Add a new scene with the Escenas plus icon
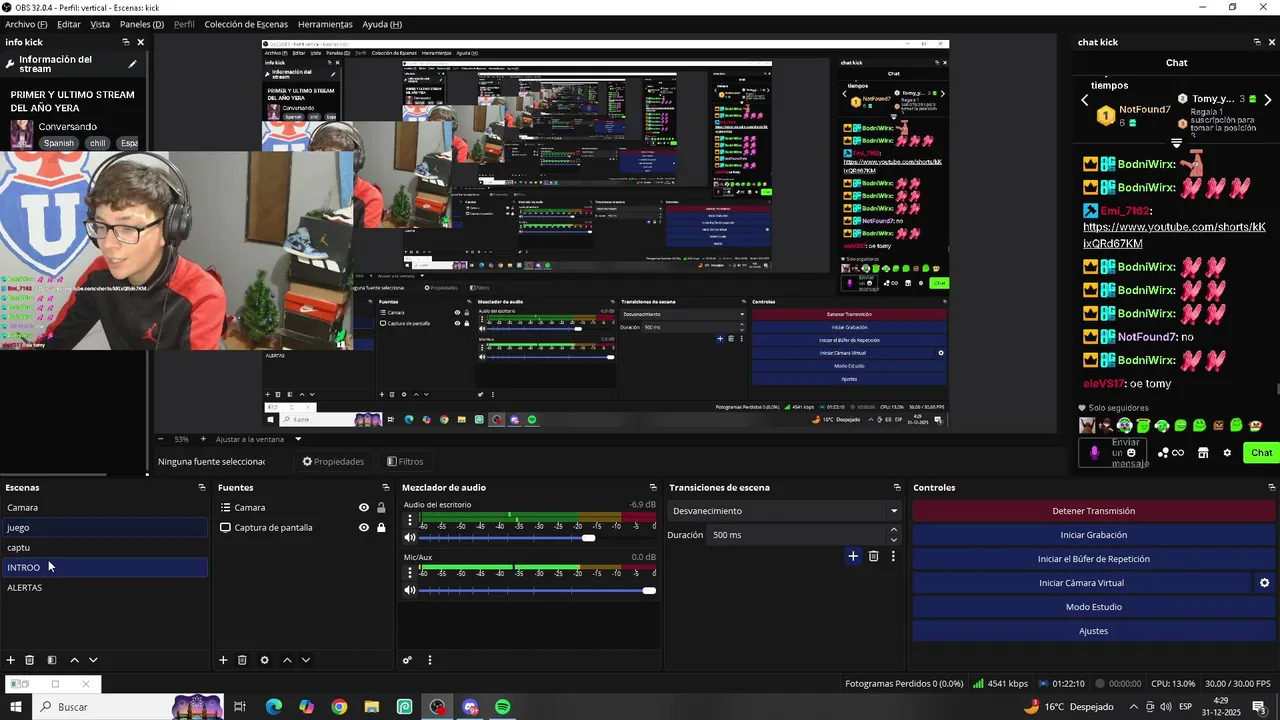This screenshot has height=720, width=1280. click(x=11, y=660)
